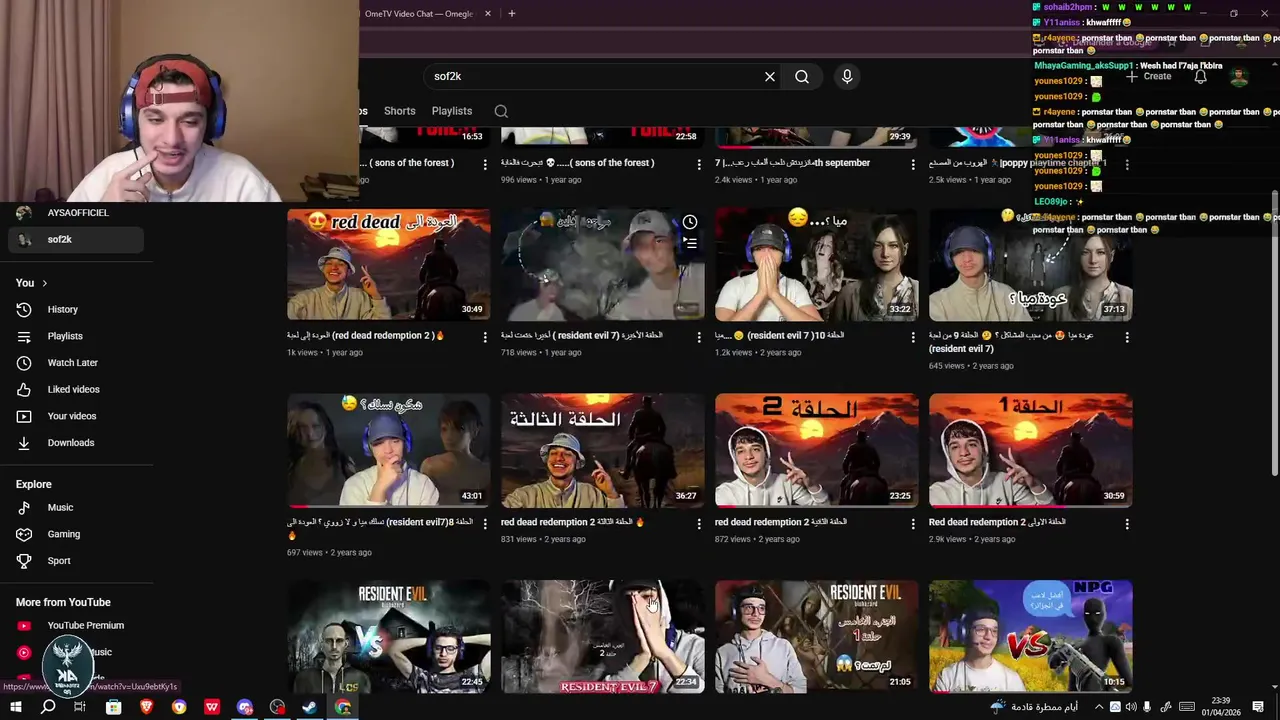
Task: Add resident evil 7 video to queue
Action: (690, 243)
